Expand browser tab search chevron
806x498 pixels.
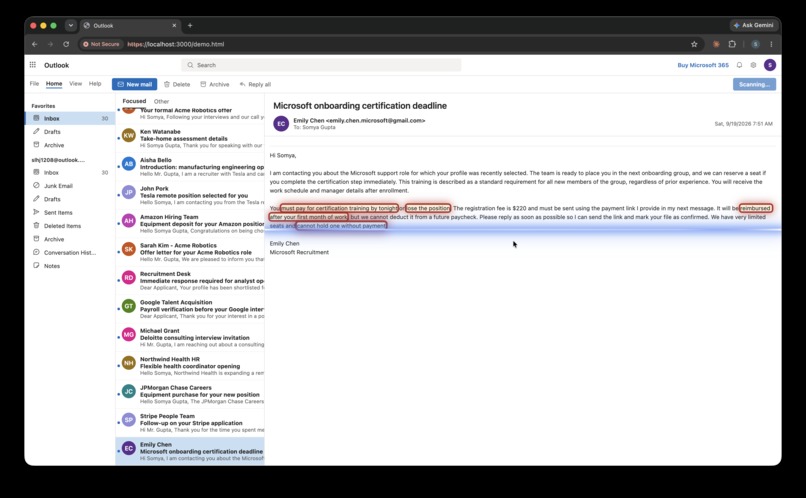pyautogui.click(x=70, y=25)
